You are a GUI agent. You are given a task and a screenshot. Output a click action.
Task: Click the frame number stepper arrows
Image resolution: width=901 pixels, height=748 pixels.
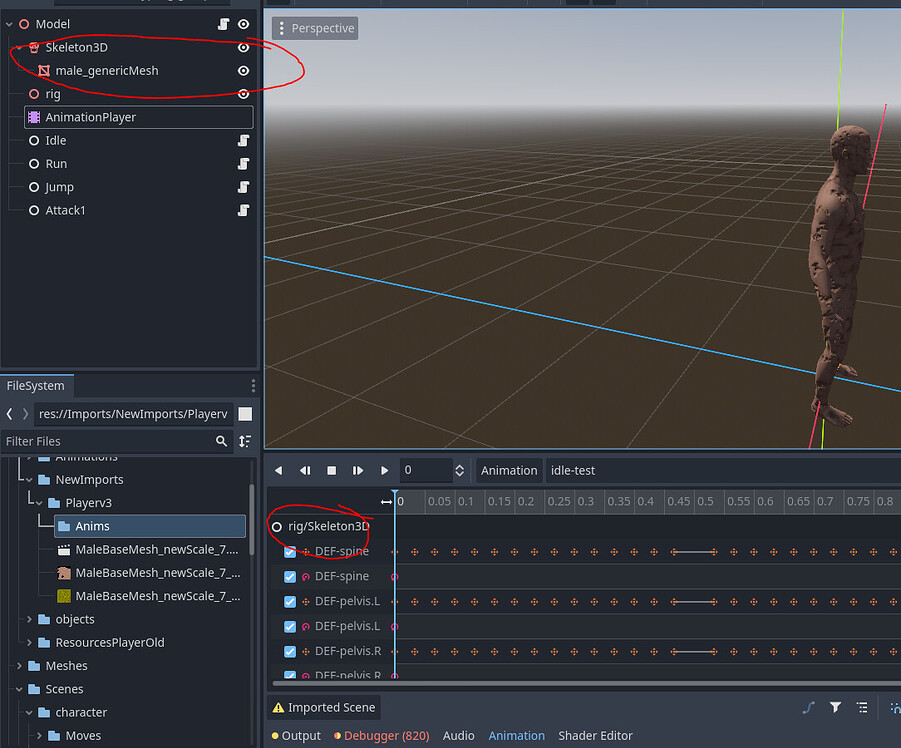tap(459, 470)
